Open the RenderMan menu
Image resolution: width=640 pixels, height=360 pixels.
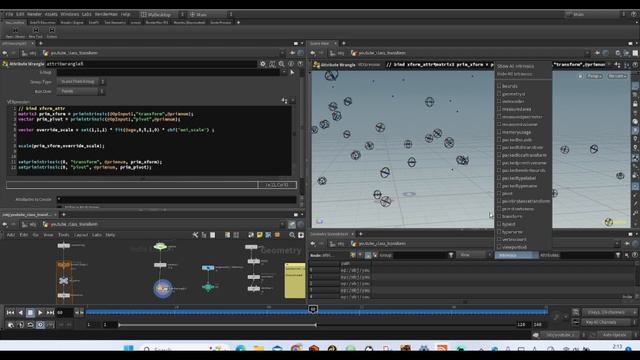pos(106,14)
